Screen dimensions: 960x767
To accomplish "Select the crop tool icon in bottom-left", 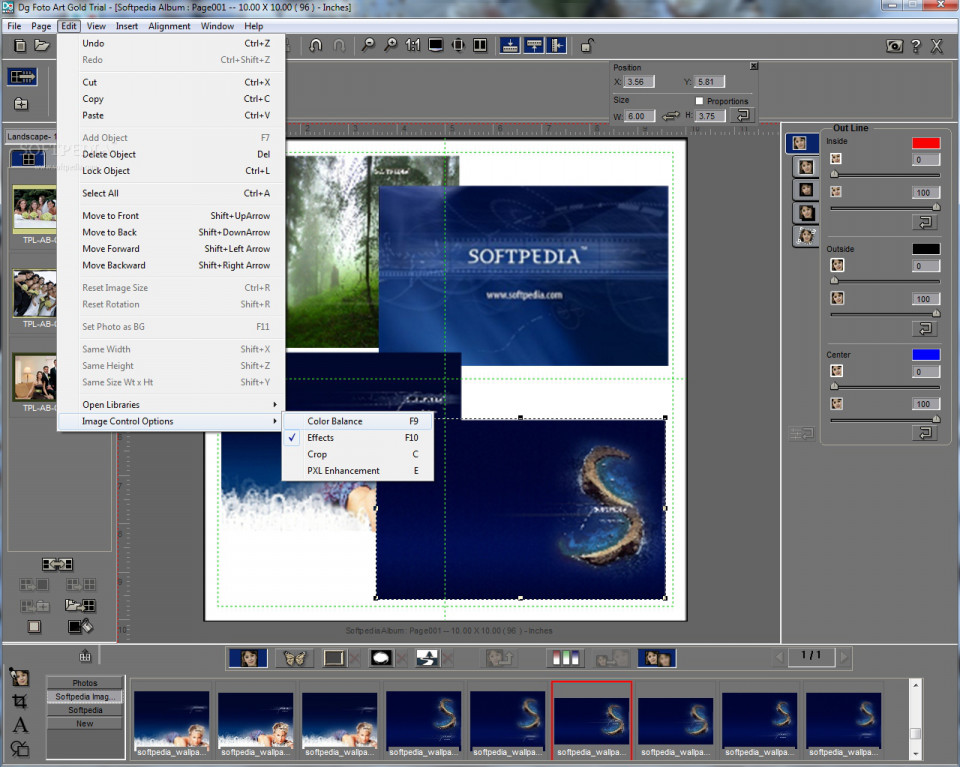I will (20, 701).
